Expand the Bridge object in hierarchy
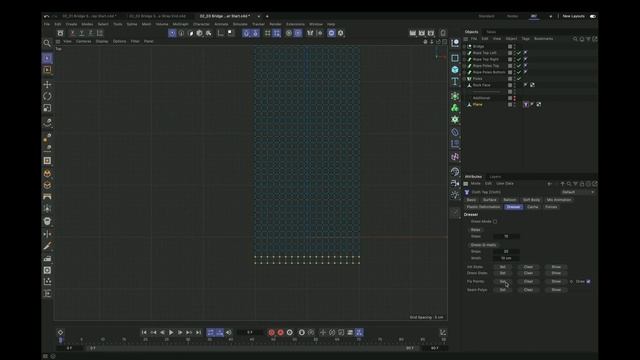 click(x=465, y=47)
